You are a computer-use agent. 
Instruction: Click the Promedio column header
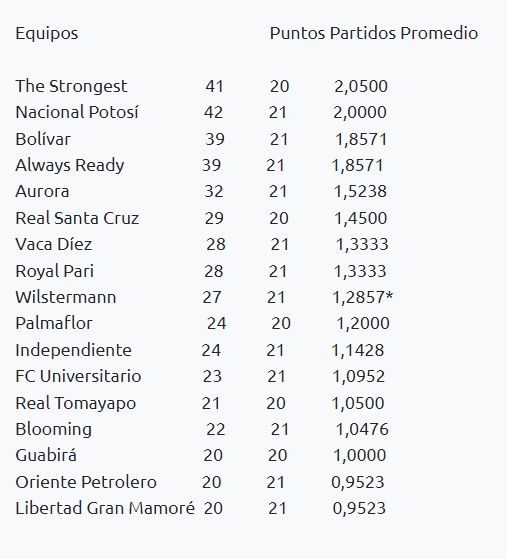439,33
